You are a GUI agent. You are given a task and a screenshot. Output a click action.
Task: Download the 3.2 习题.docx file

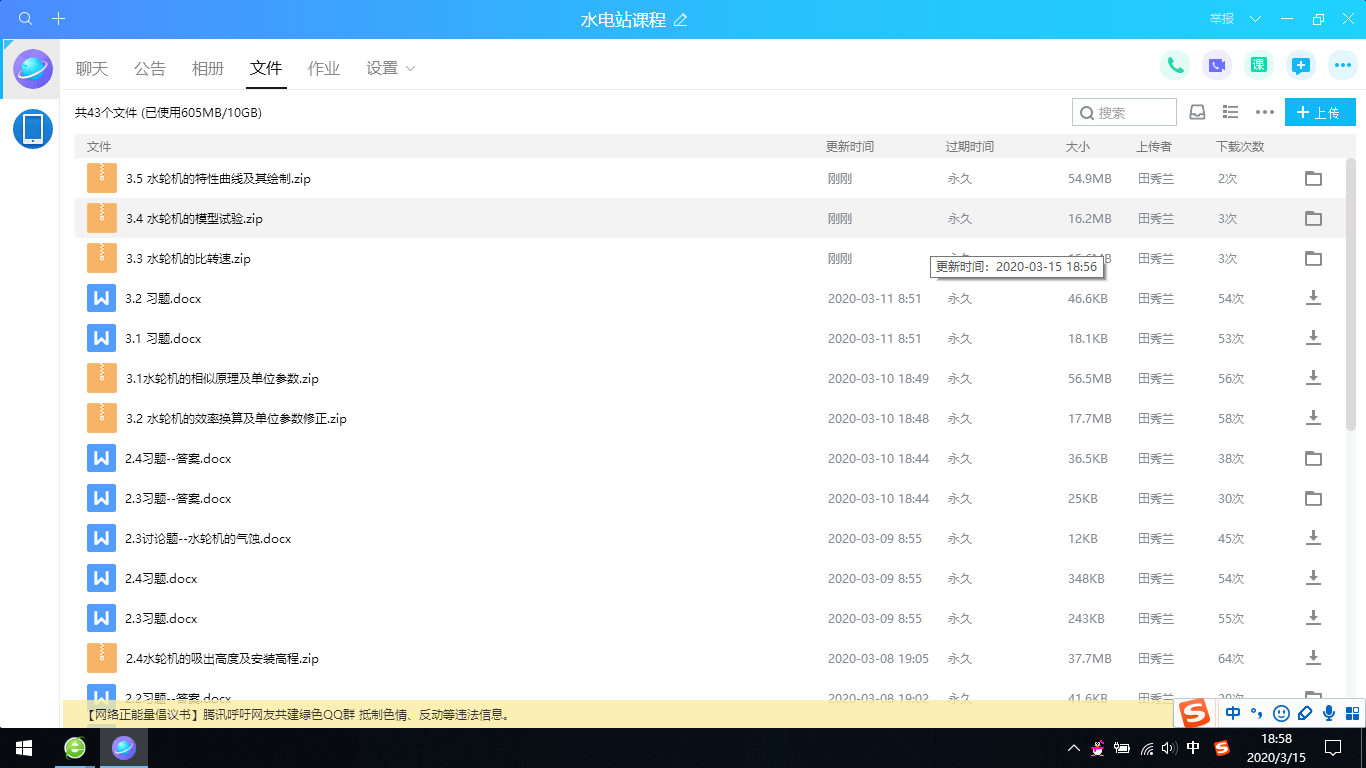pos(1313,298)
